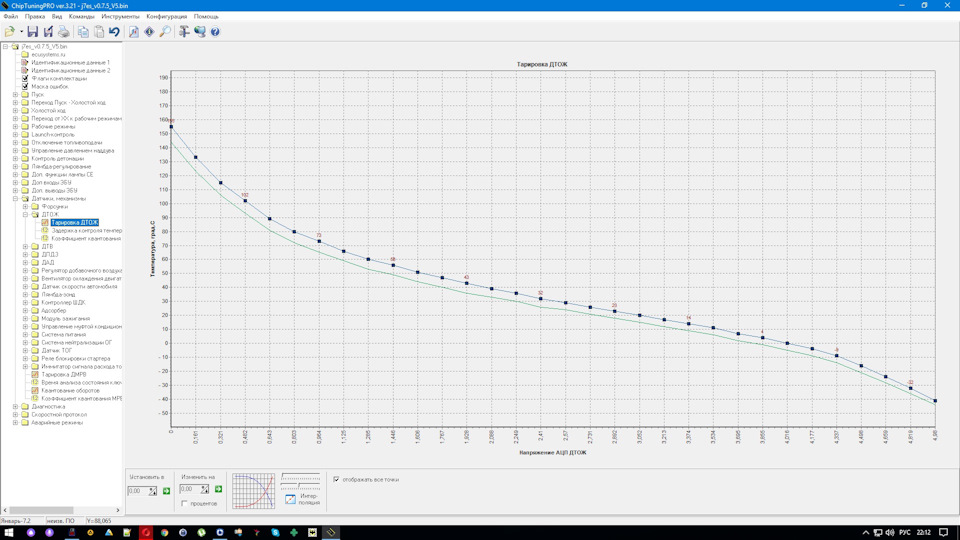Open the Файл menu
The width and height of the screenshot is (960, 540).
(10, 17)
